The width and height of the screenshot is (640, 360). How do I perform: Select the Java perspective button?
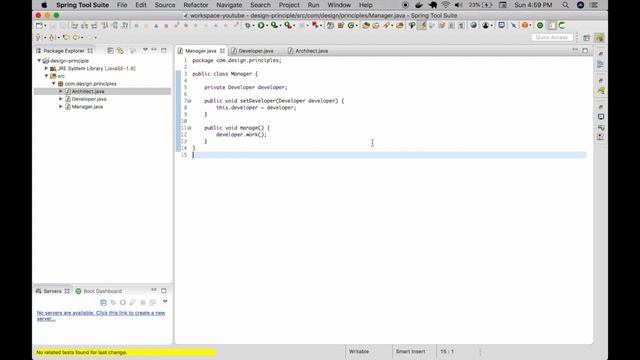[599, 38]
